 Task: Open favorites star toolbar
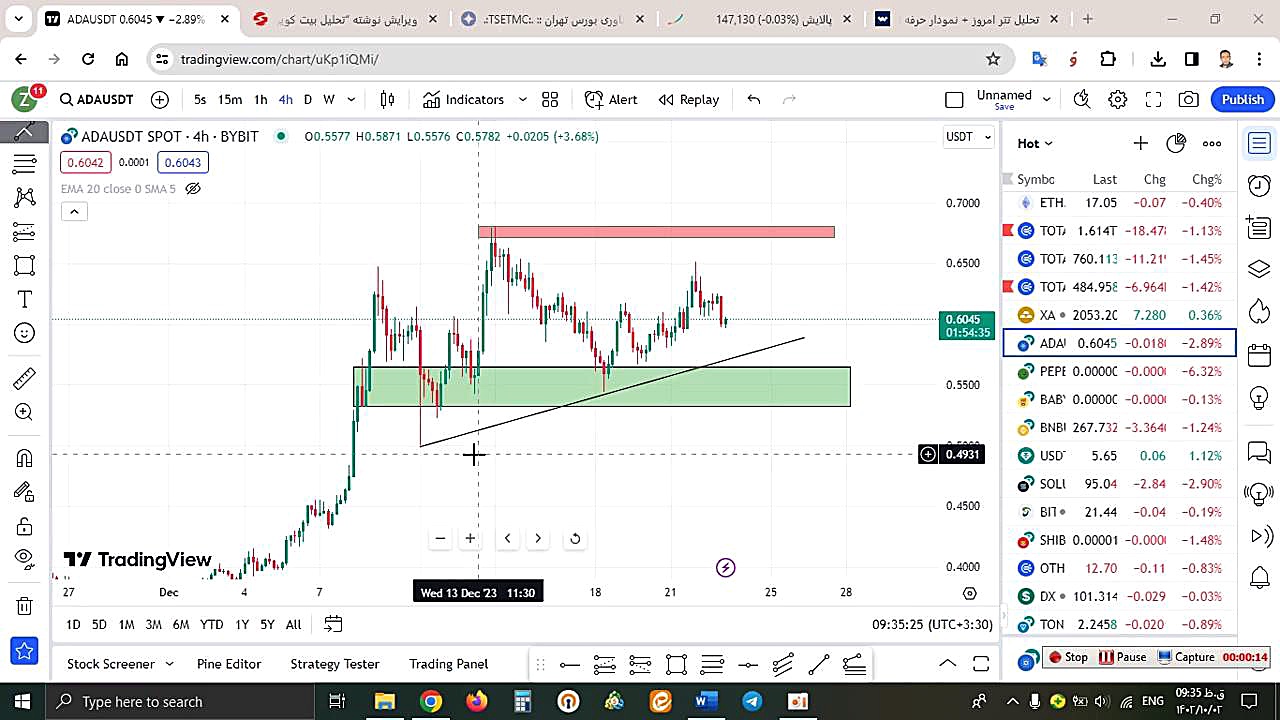(x=25, y=651)
